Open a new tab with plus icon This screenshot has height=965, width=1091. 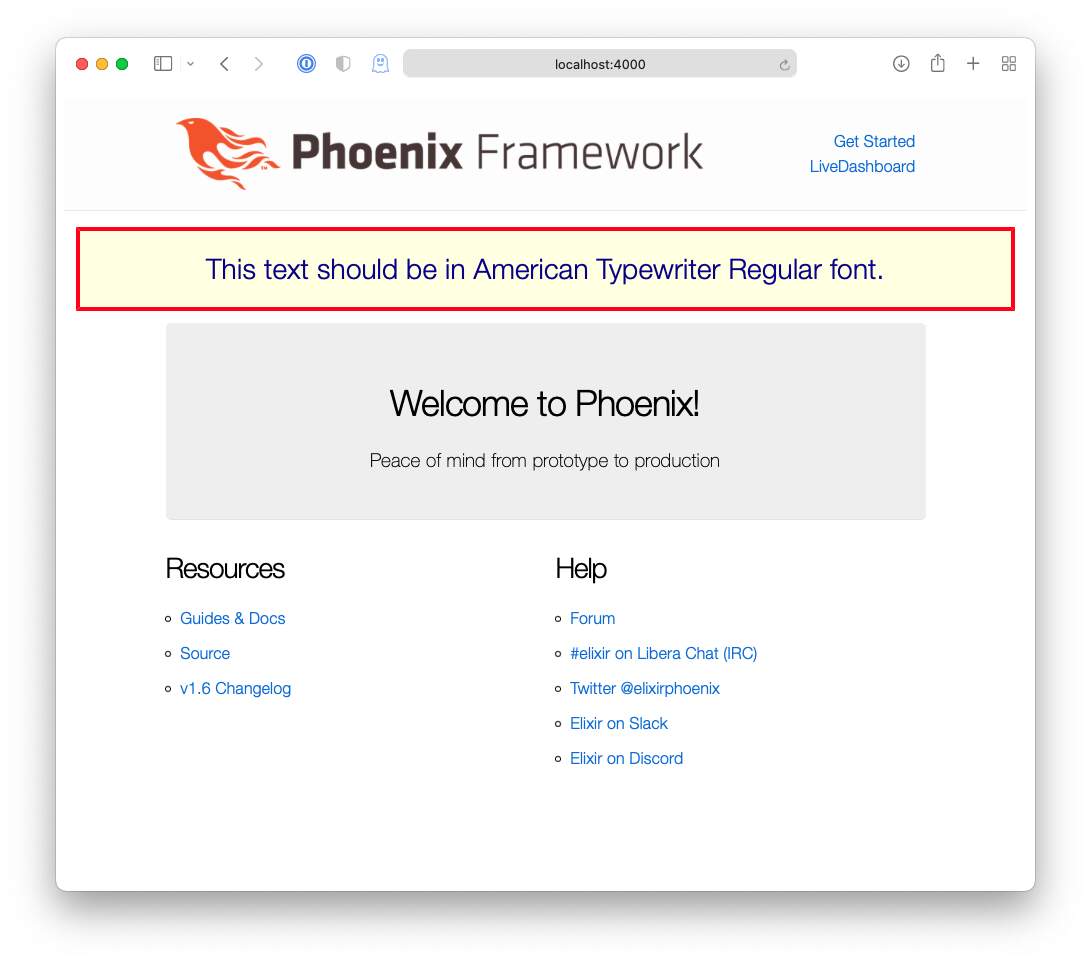(973, 64)
